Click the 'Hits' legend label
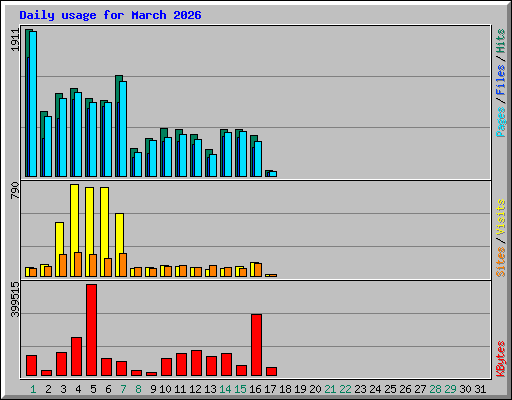This screenshot has width=512, height=400. (501, 41)
